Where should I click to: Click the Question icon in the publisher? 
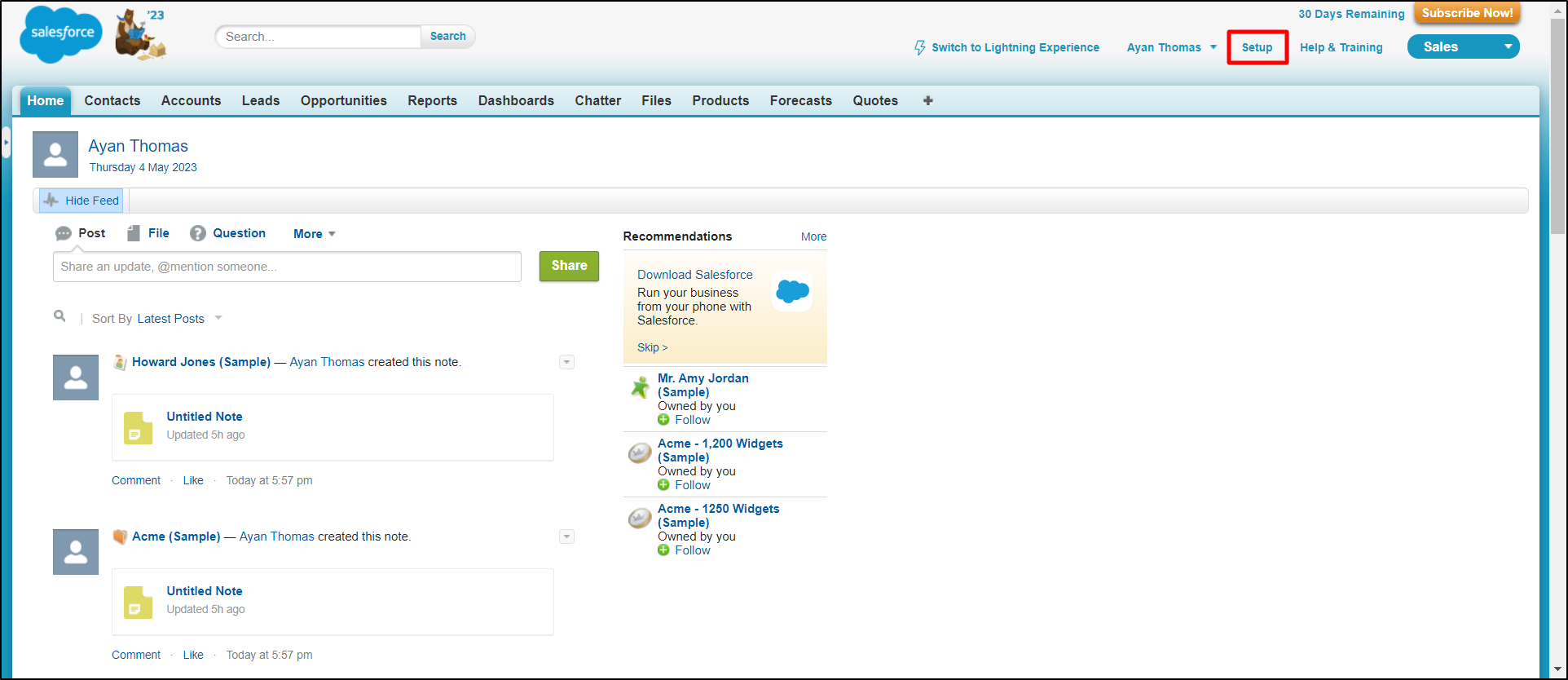[x=198, y=233]
